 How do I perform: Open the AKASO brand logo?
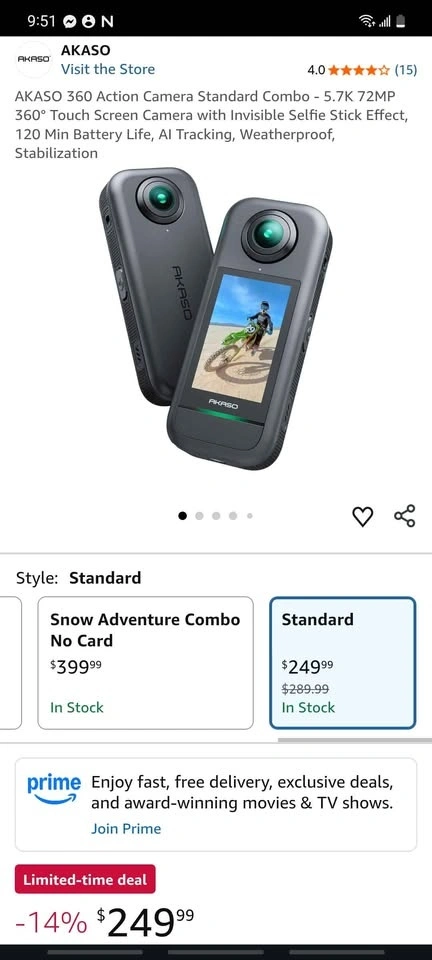coord(33,59)
